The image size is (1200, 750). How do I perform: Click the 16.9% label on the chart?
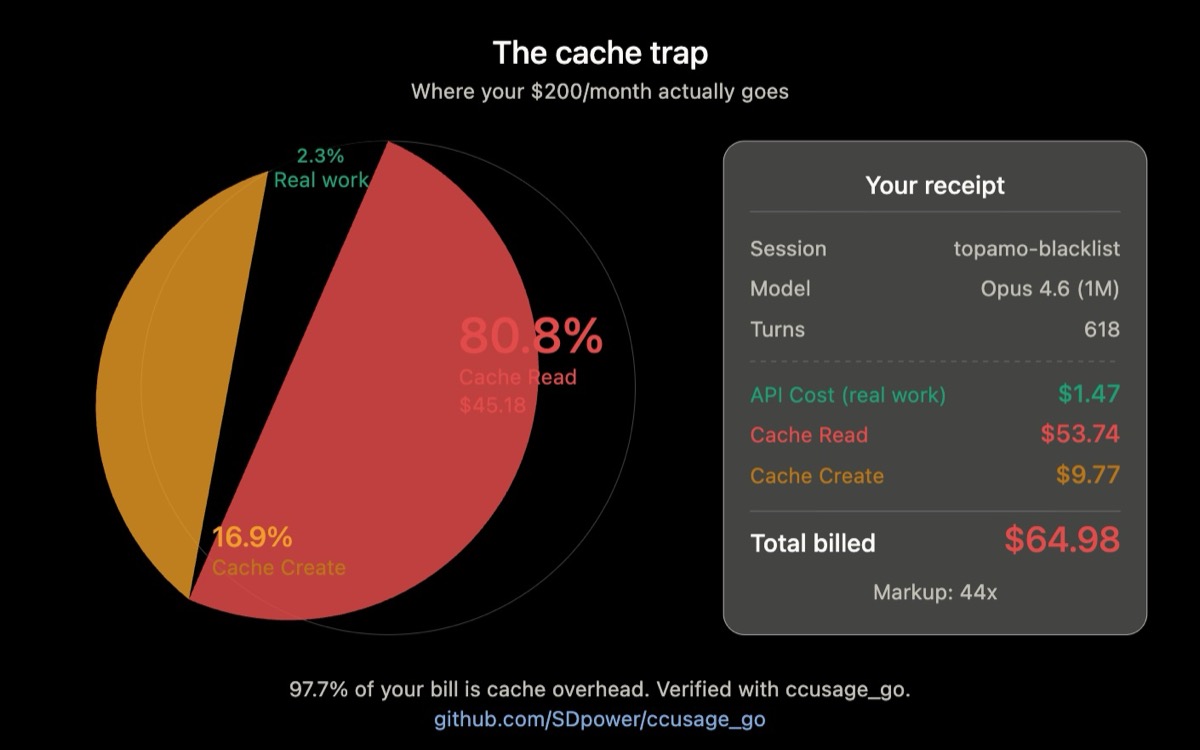pyautogui.click(x=252, y=537)
